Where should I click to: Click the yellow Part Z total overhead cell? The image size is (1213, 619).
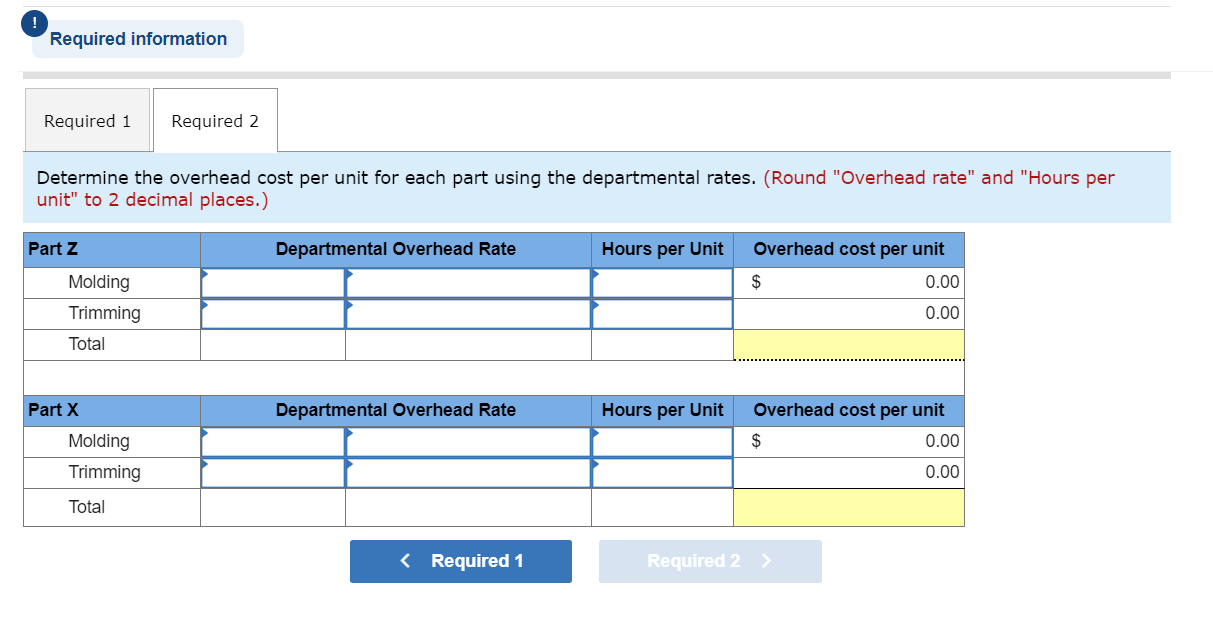(848, 344)
